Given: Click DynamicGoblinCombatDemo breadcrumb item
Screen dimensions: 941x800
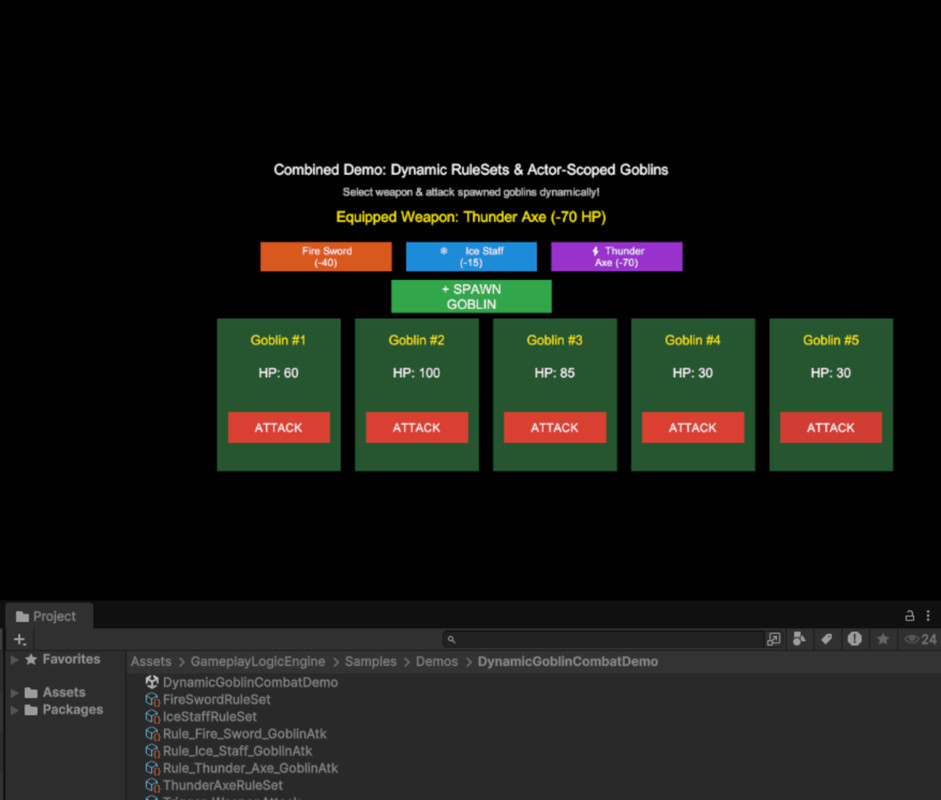Looking at the screenshot, I should coord(568,661).
